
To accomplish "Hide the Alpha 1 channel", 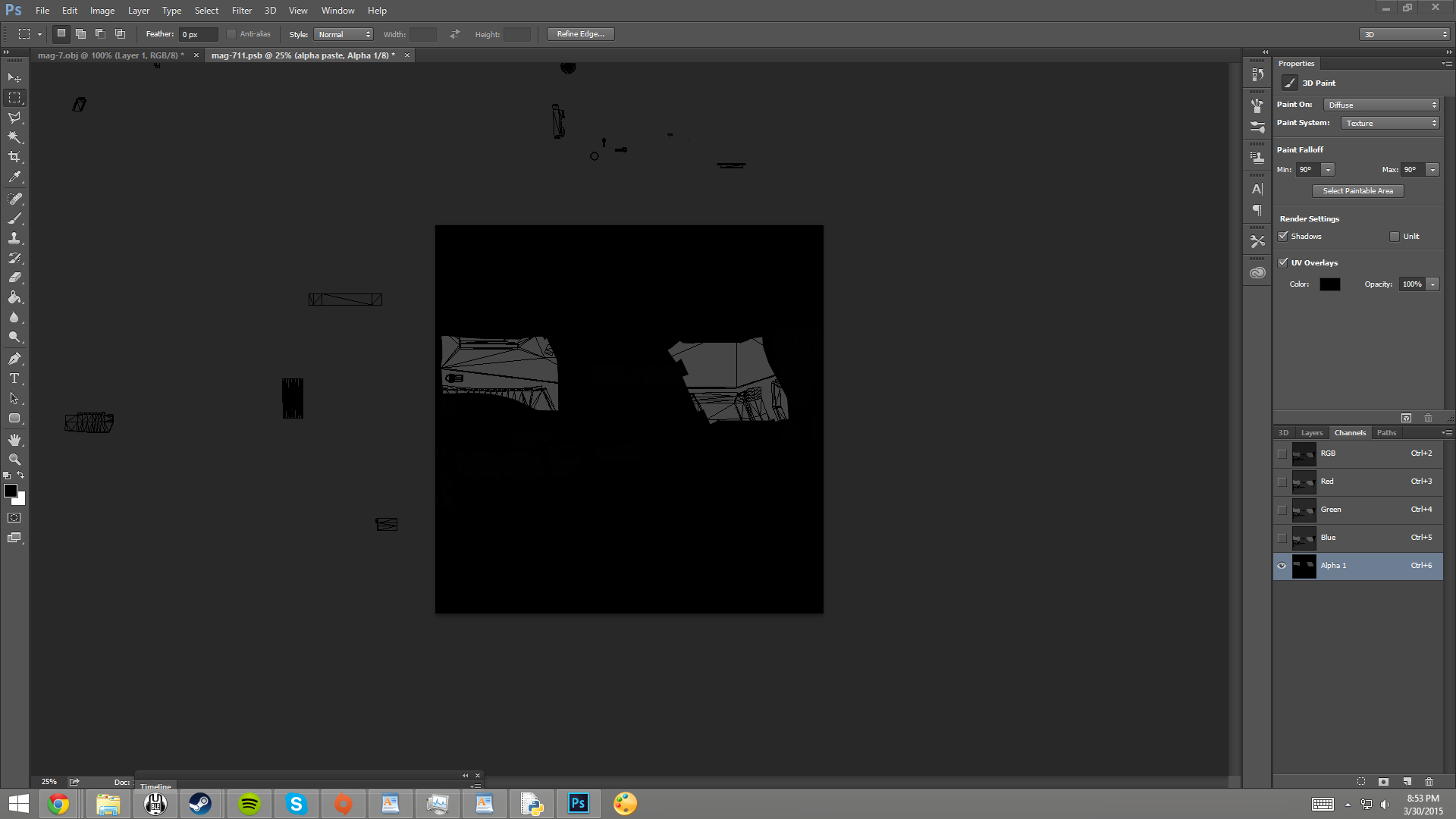I will [1282, 566].
